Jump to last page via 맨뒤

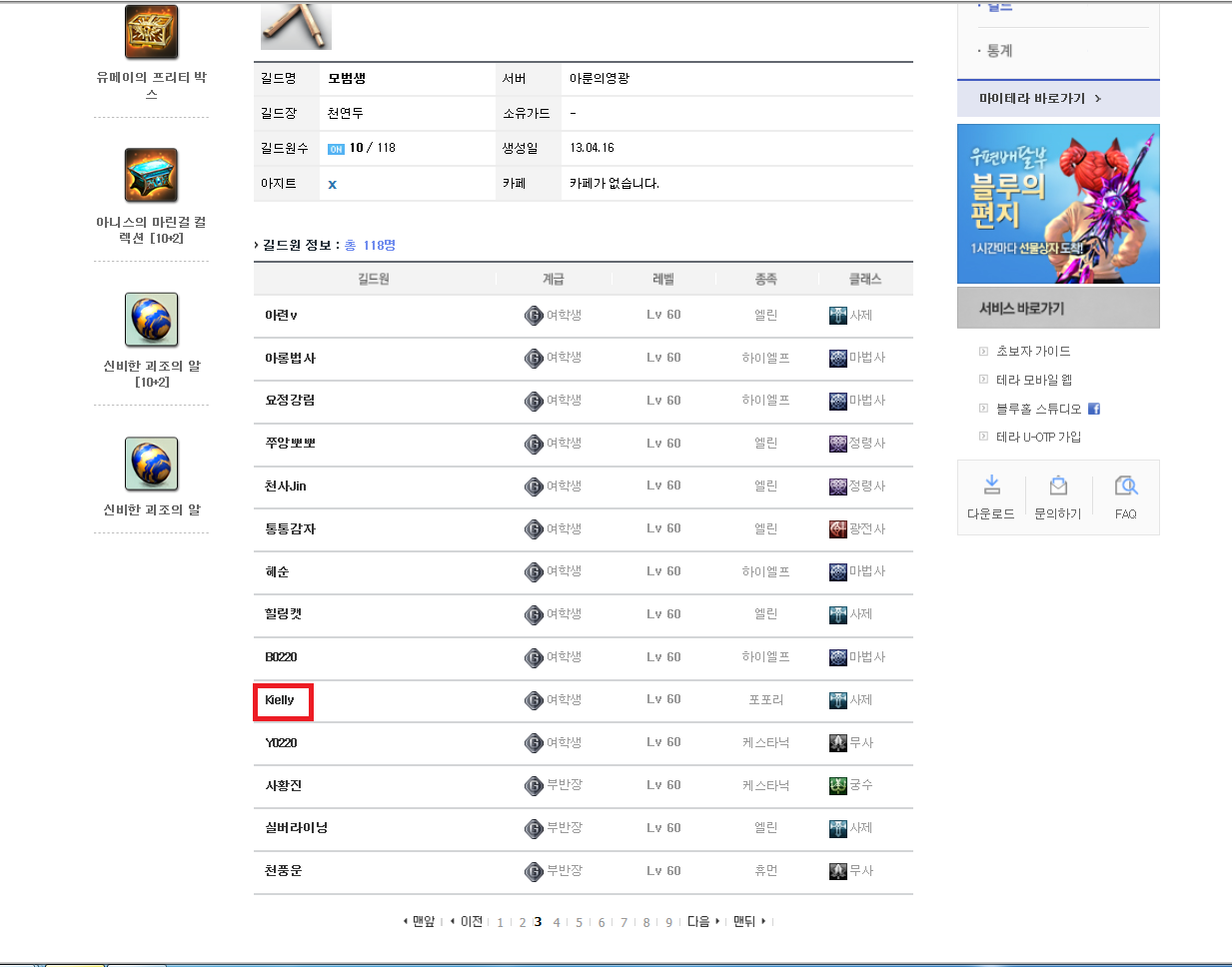(x=744, y=921)
